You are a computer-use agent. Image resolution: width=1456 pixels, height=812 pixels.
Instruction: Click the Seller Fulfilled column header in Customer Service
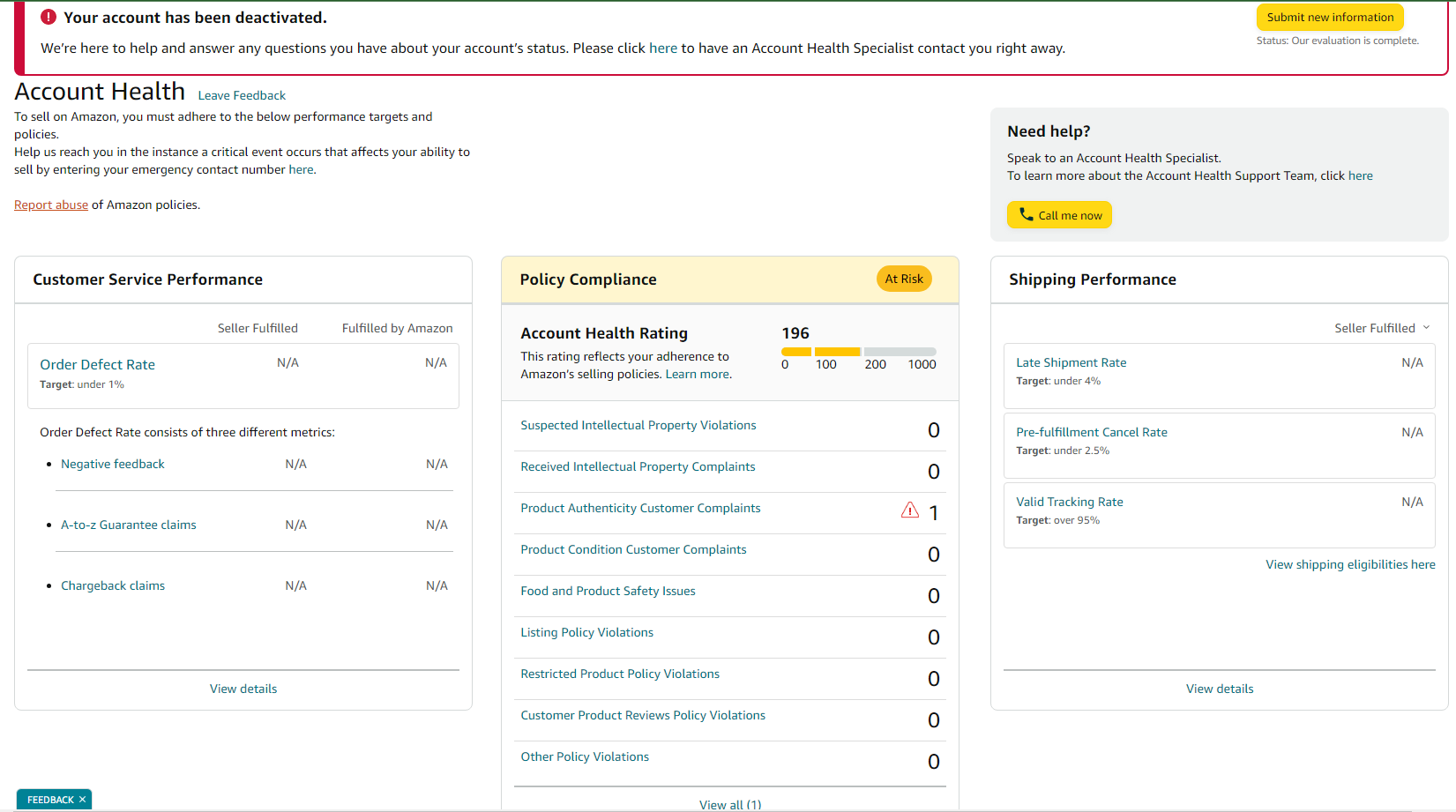tap(258, 328)
